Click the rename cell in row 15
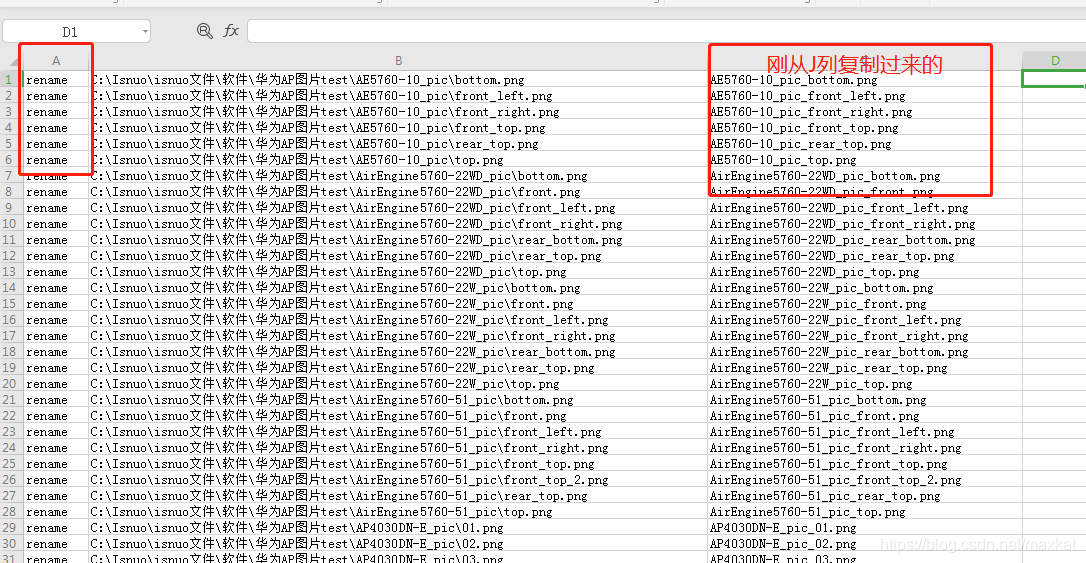Viewport: 1086px width, 563px height. coord(56,303)
